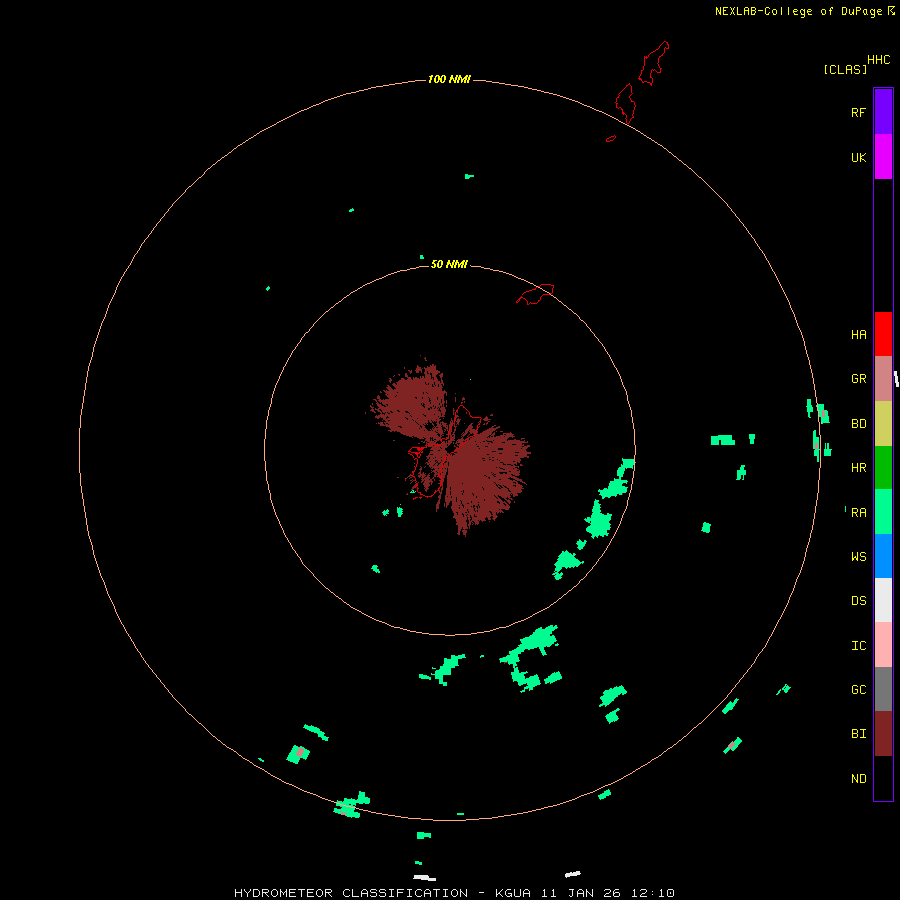The image size is (900, 900).
Task: Click the IC legend label
Action: (858, 646)
